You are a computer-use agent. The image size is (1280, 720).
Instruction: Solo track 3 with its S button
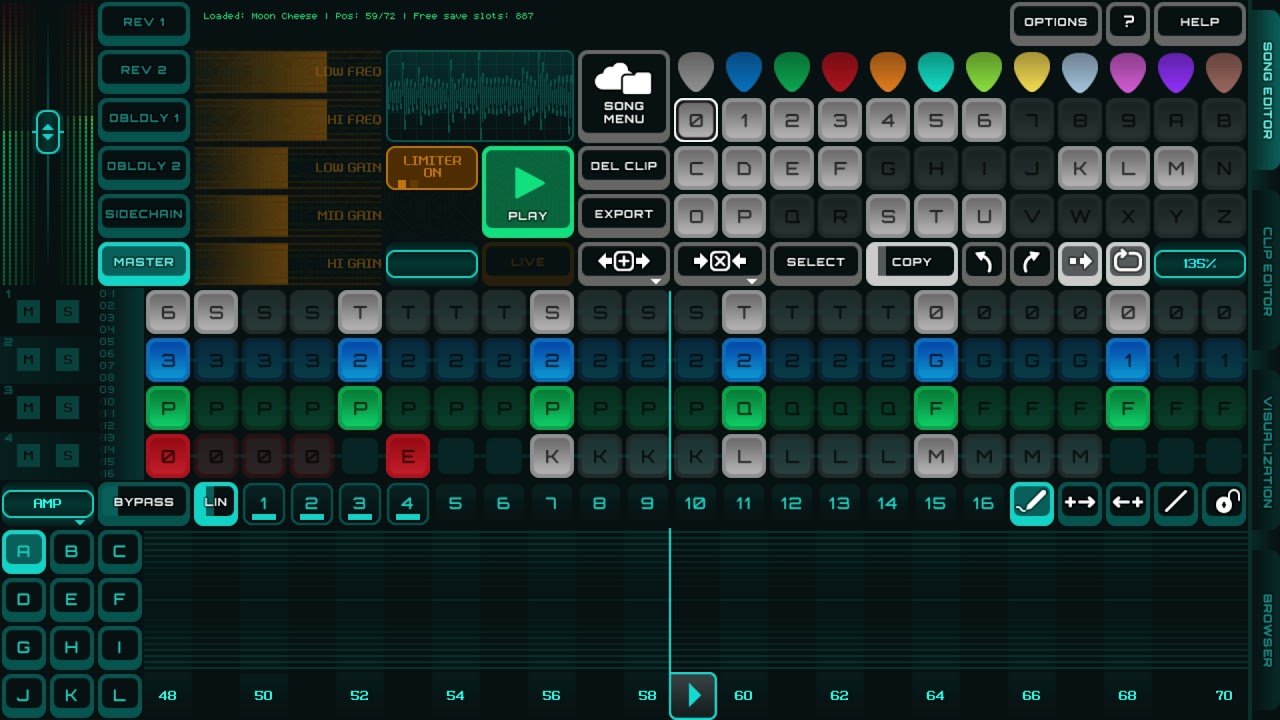(68, 408)
